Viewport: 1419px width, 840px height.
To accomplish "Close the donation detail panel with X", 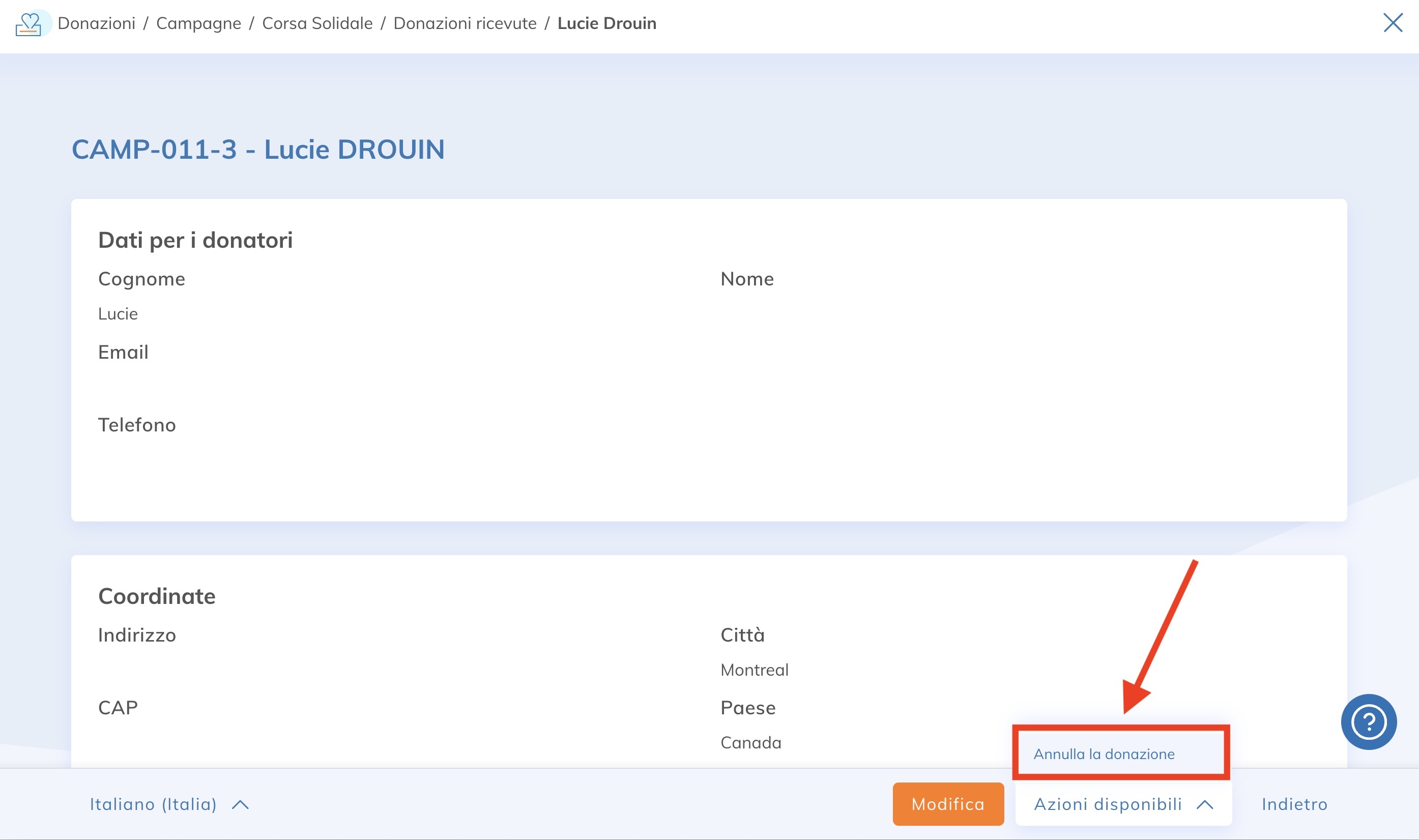I will click(x=1393, y=23).
